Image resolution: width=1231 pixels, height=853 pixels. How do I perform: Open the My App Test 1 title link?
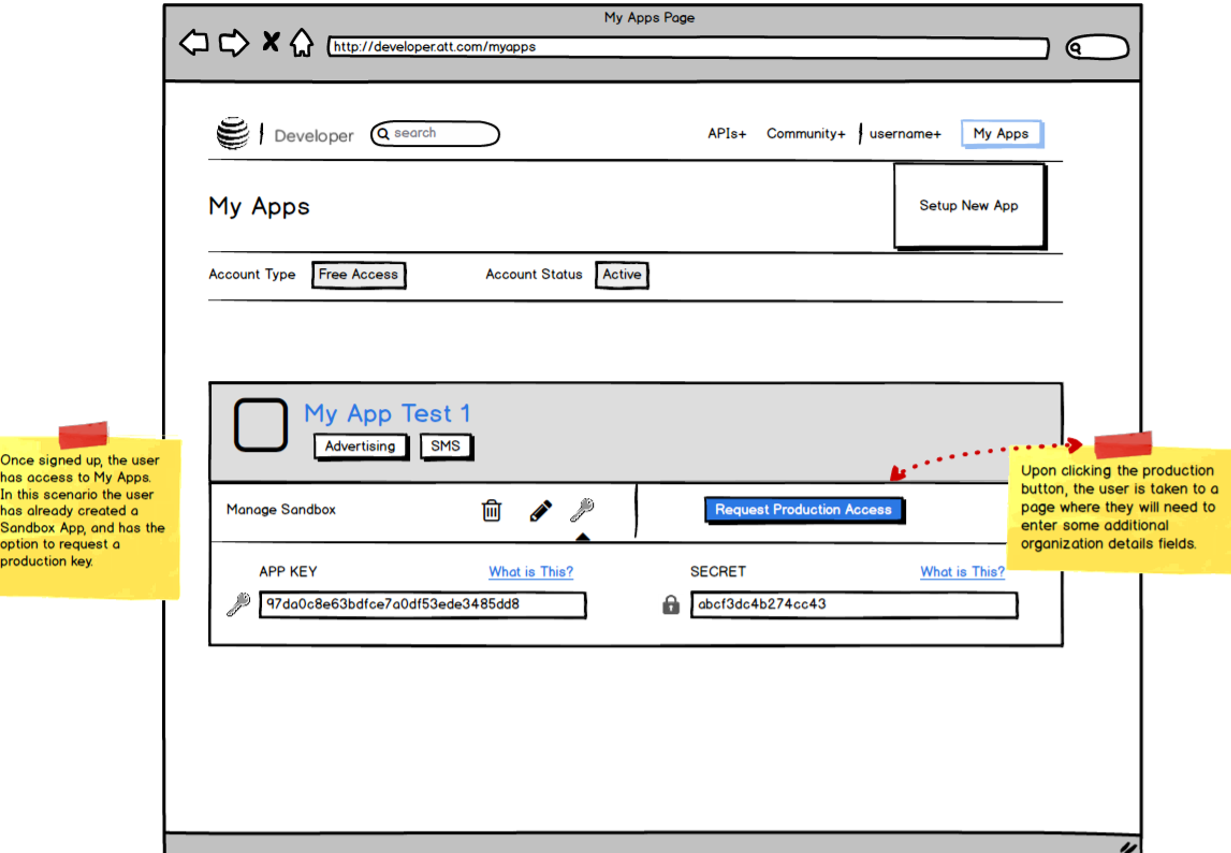coord(387,413)
